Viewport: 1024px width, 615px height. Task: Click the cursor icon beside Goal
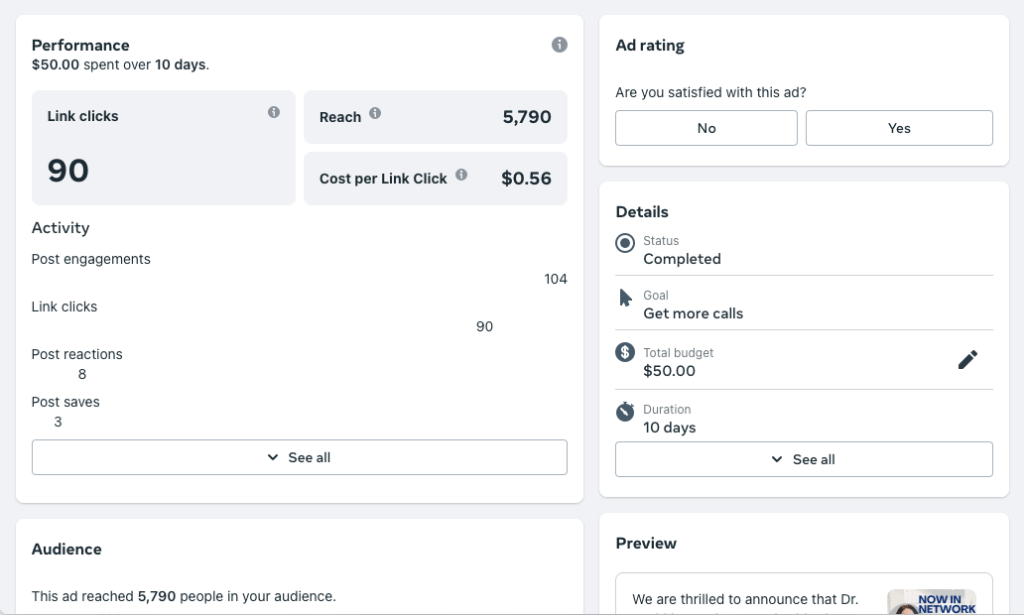point(625,298)
